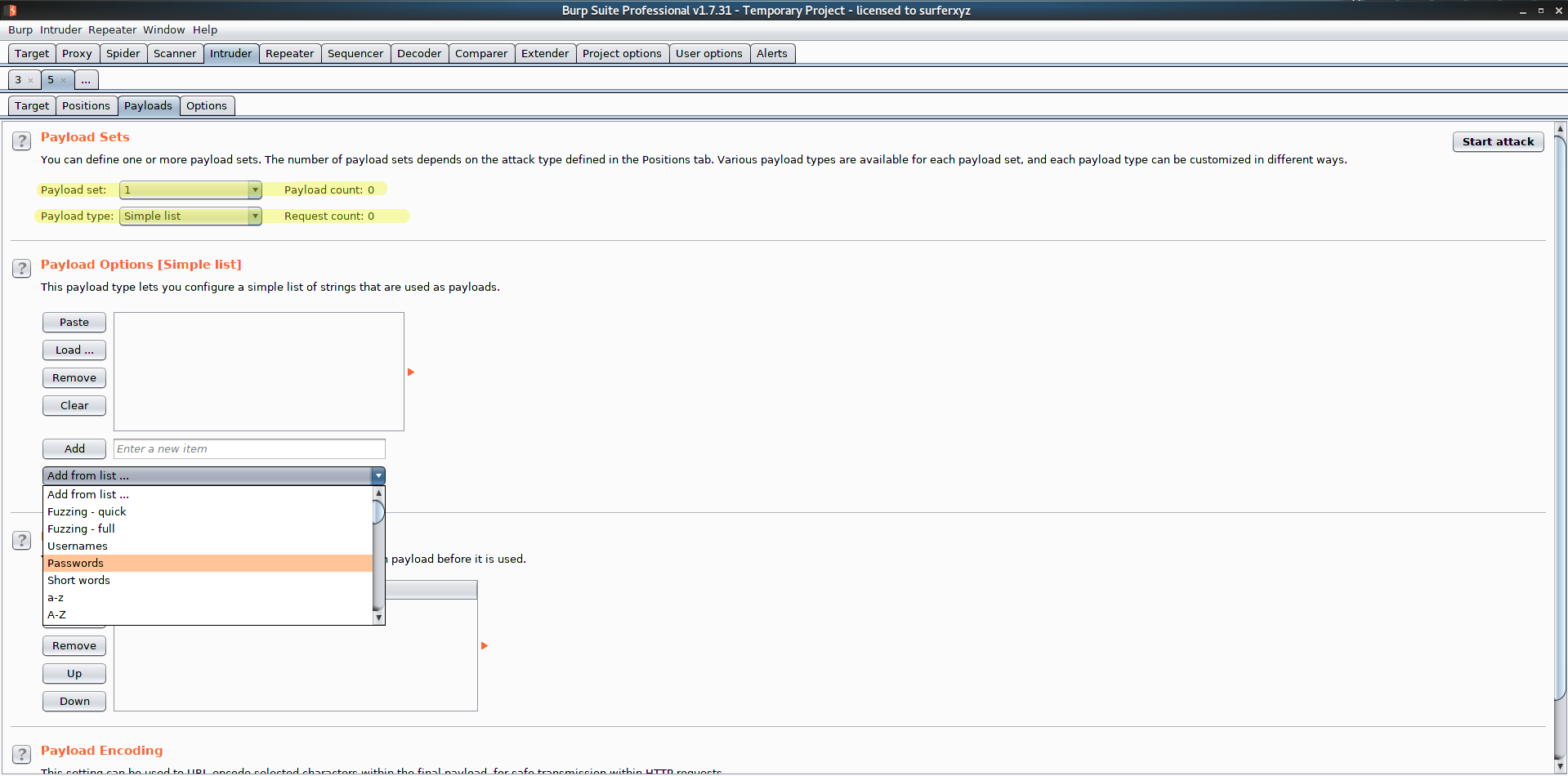Click the orange arrow beside processing rules list

(x=485, y=645)
